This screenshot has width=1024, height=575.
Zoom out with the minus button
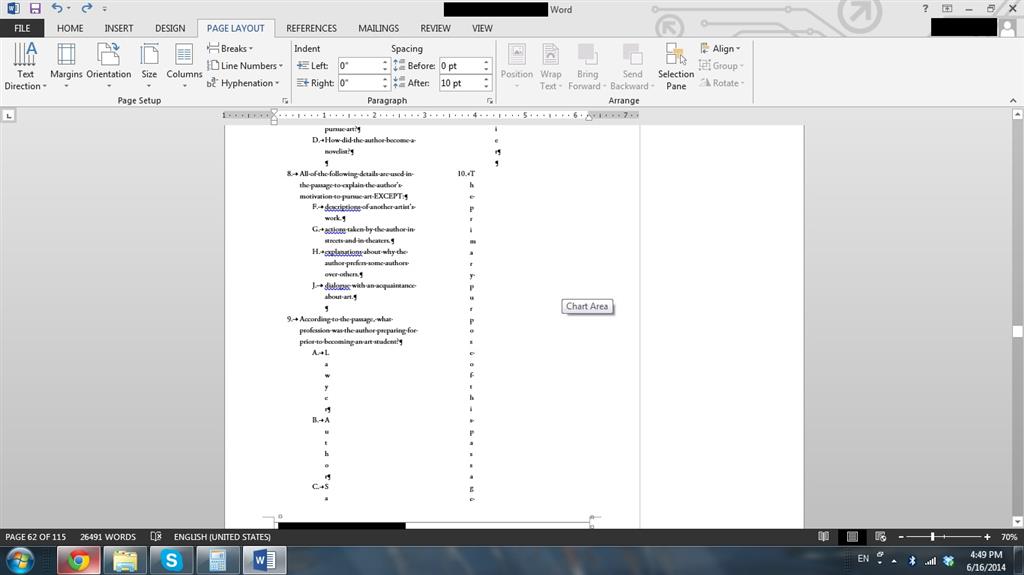coord(901,536)
